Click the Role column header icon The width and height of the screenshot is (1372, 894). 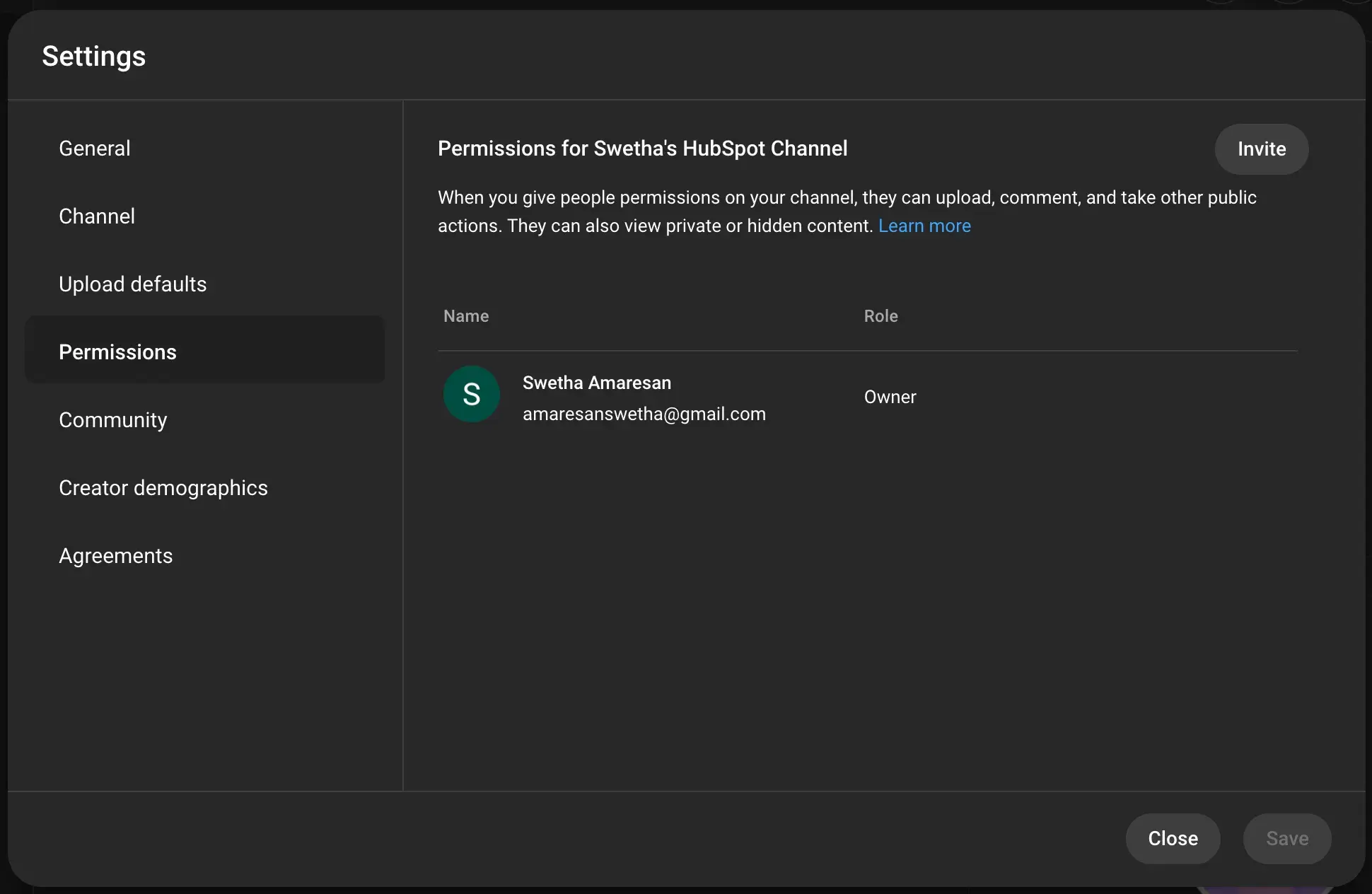point(879,316)
